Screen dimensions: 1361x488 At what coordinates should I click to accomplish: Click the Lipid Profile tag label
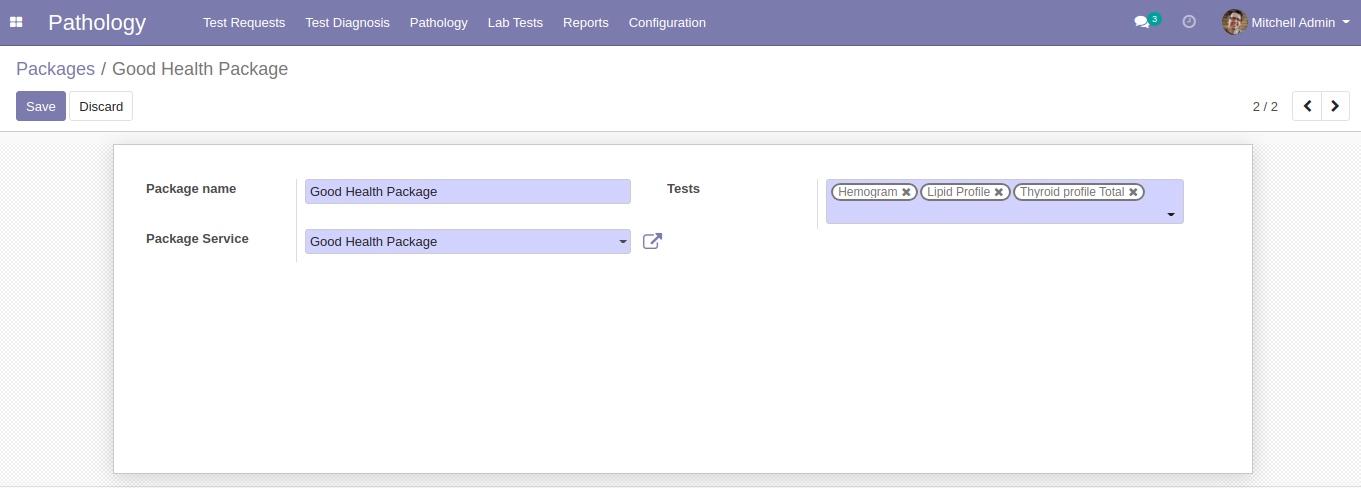tap(958, 192)
